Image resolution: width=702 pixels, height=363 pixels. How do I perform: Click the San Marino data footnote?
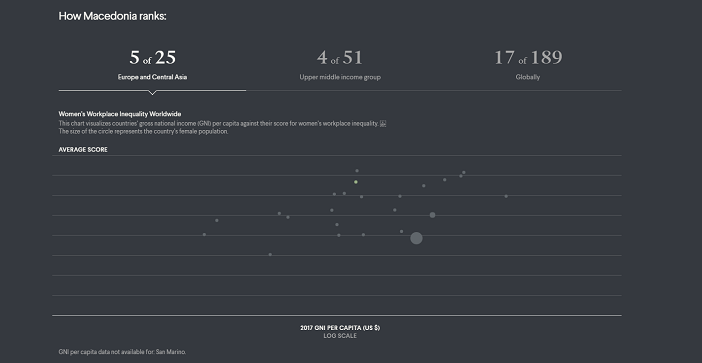pyautogui.click(x=122, y=352)
